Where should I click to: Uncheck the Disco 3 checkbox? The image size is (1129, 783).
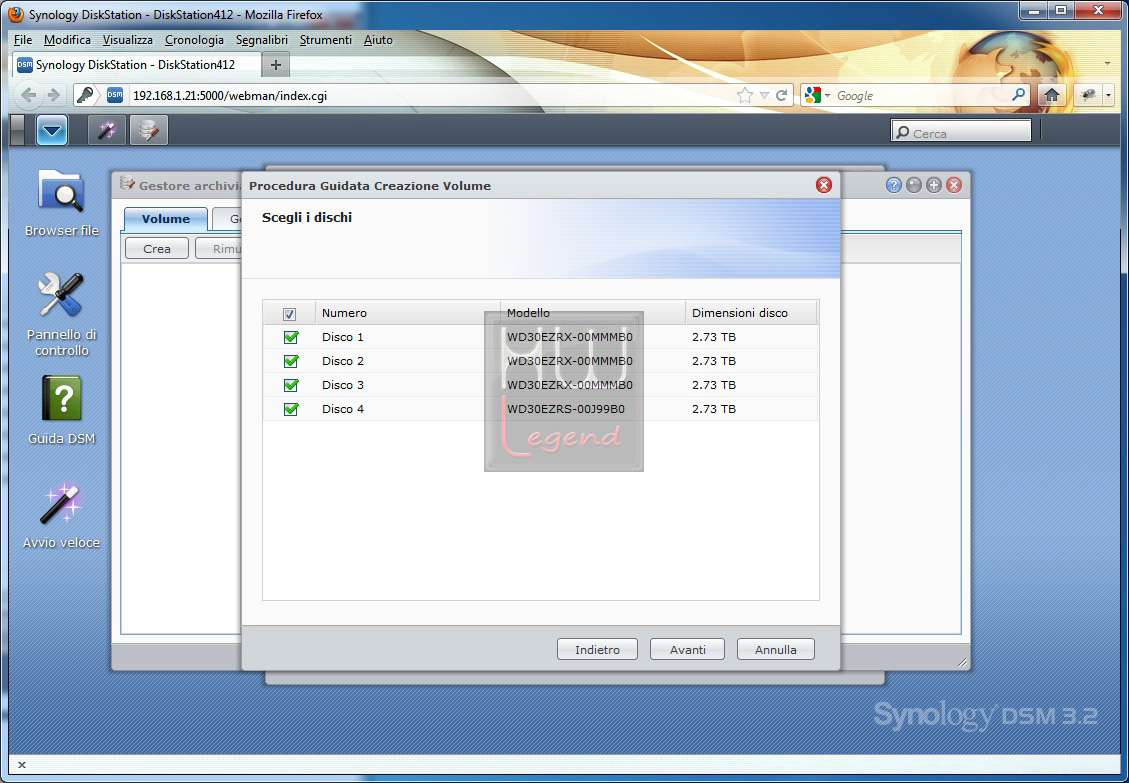(291, 385)
